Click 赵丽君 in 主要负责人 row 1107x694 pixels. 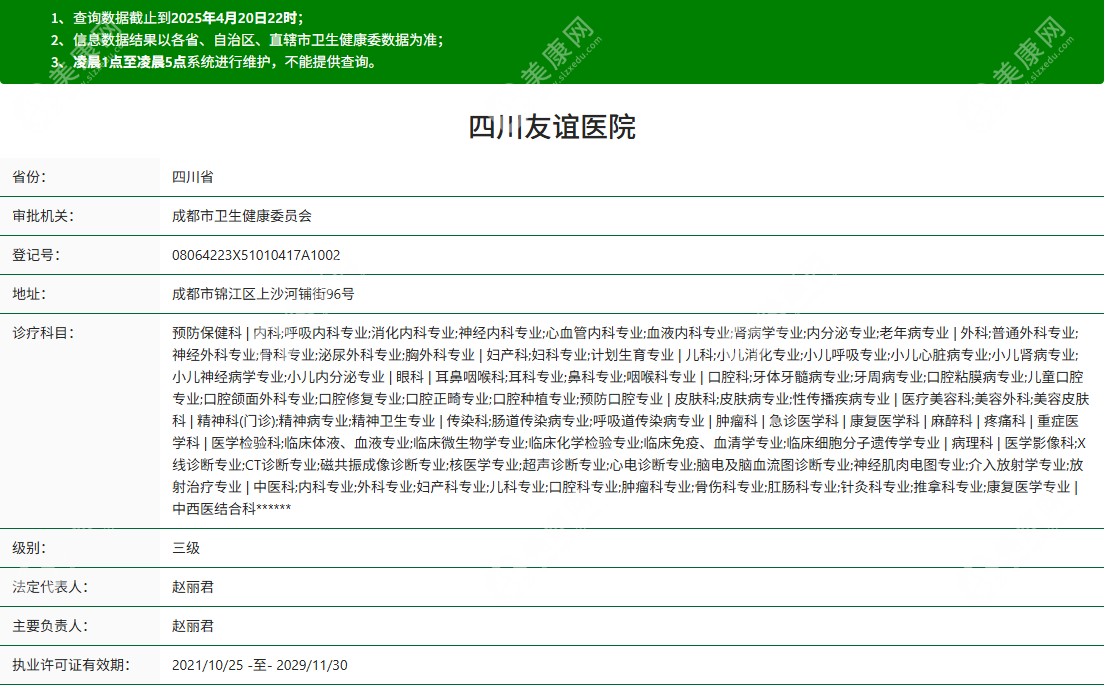point(193,626)
